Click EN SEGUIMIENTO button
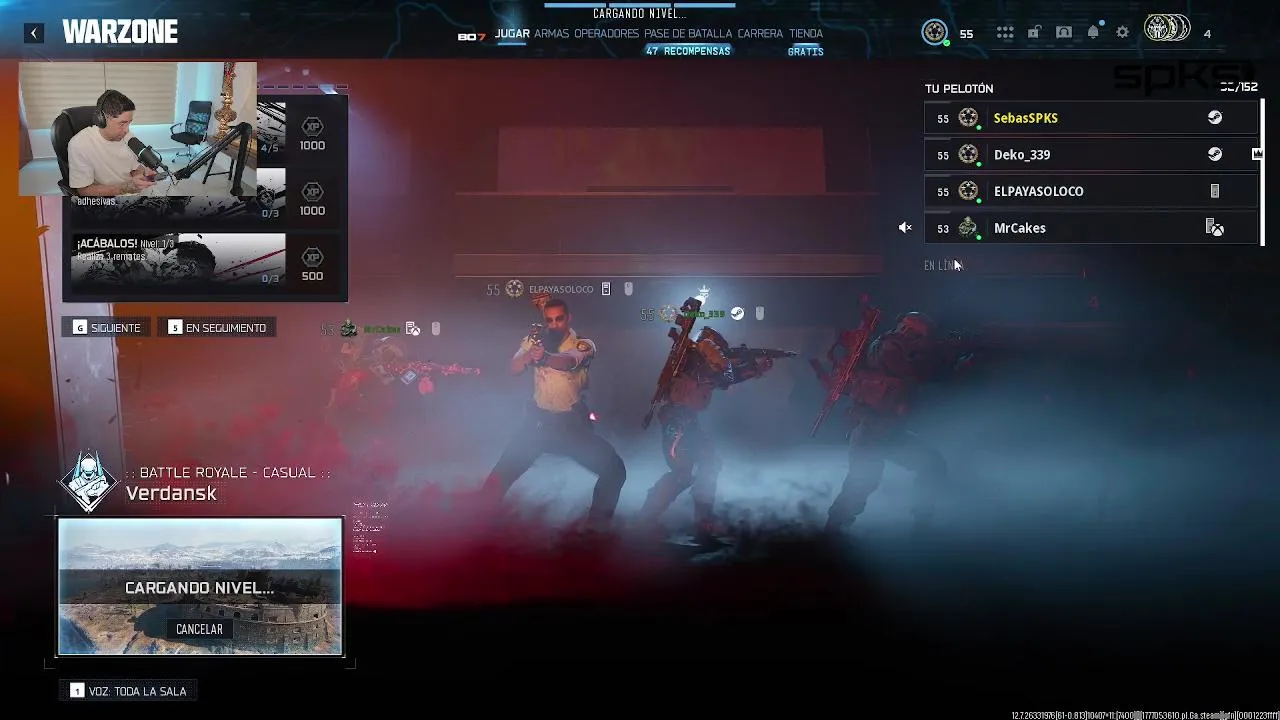This screenshot has width=1280, height=720. tap(217, 328)
